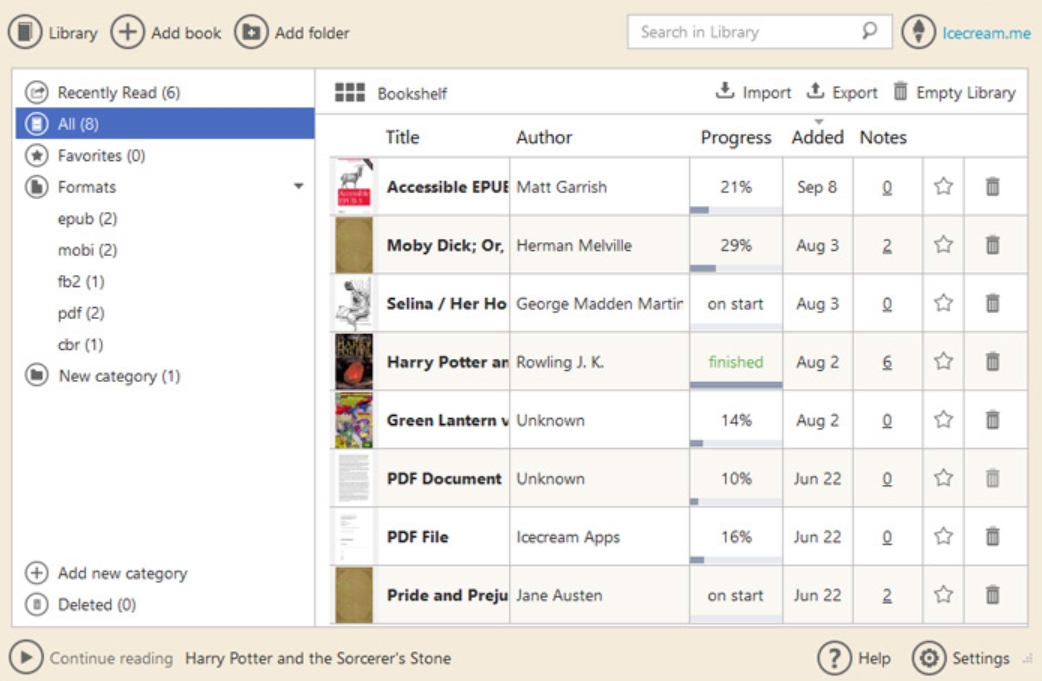The image size is (1042, 681).
Task: Sort by Author column header
Action: pos(544,138)
